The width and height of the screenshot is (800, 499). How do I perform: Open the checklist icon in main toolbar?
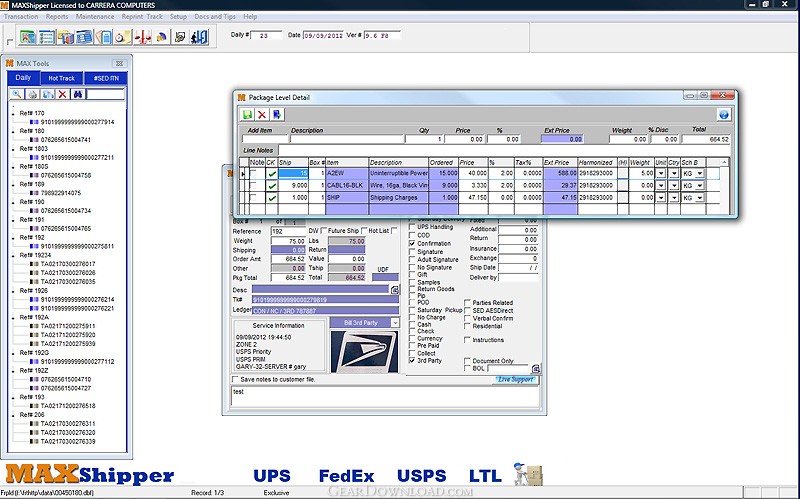46,37
